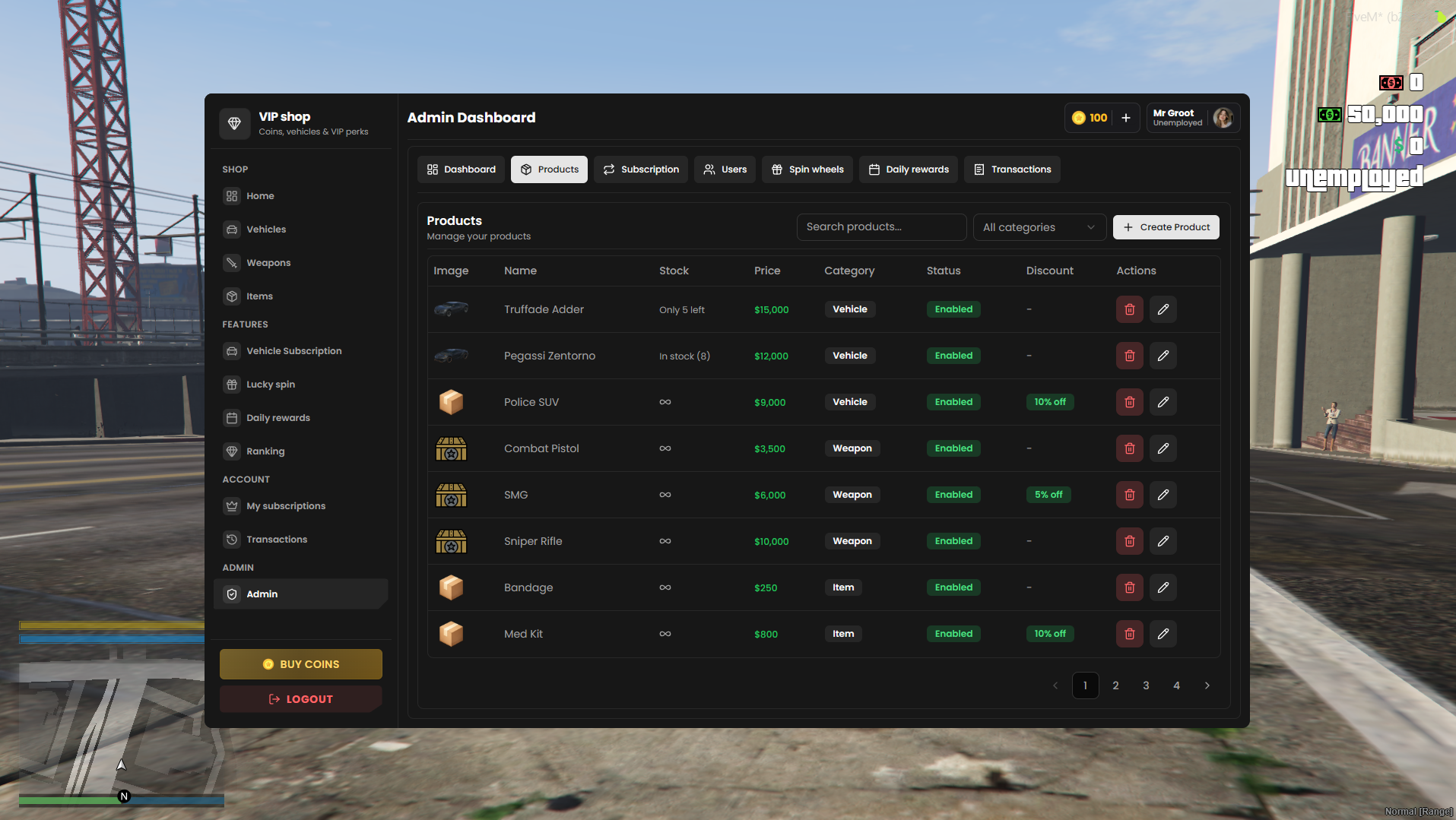1456x820 pixels.
Task: Focus the Search products field
Action: click(881, 227)
